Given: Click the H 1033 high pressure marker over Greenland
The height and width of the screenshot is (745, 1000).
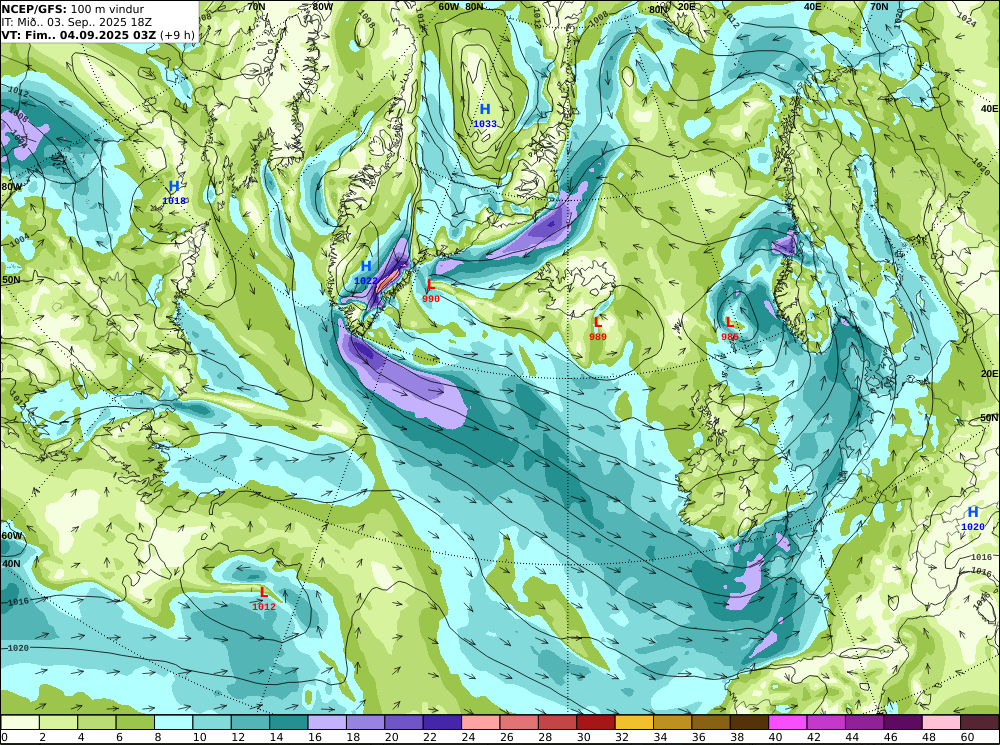Looking at the screenshot, I should [485, 115].
